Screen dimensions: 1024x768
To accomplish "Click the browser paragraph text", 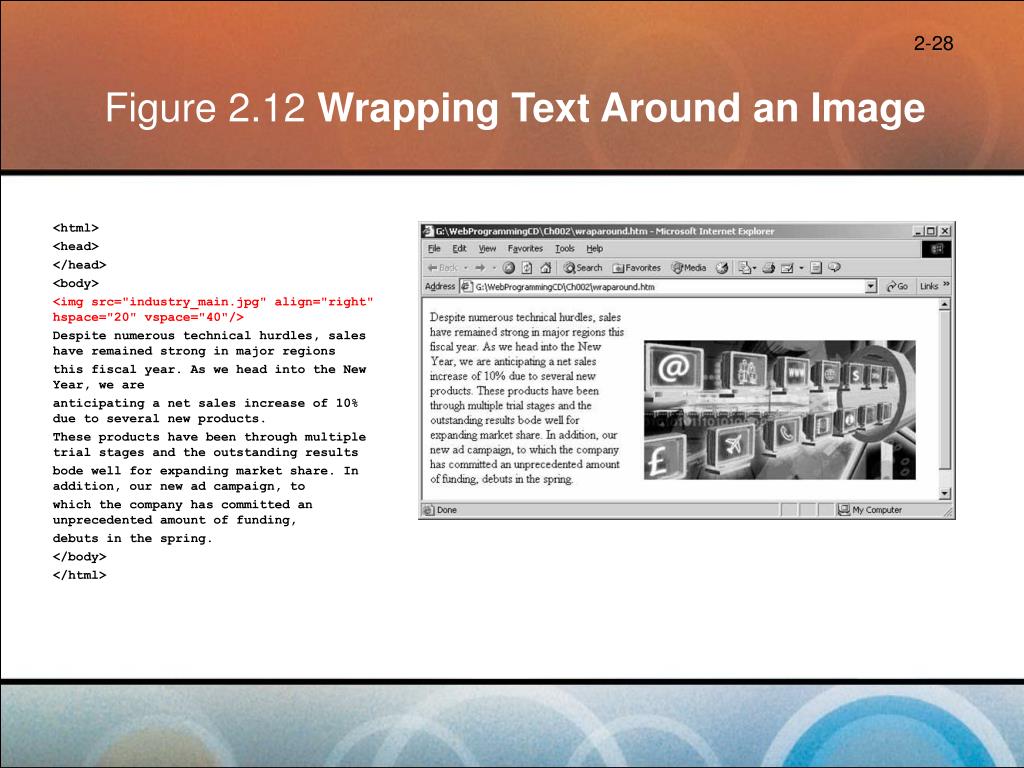I will 527,398.
